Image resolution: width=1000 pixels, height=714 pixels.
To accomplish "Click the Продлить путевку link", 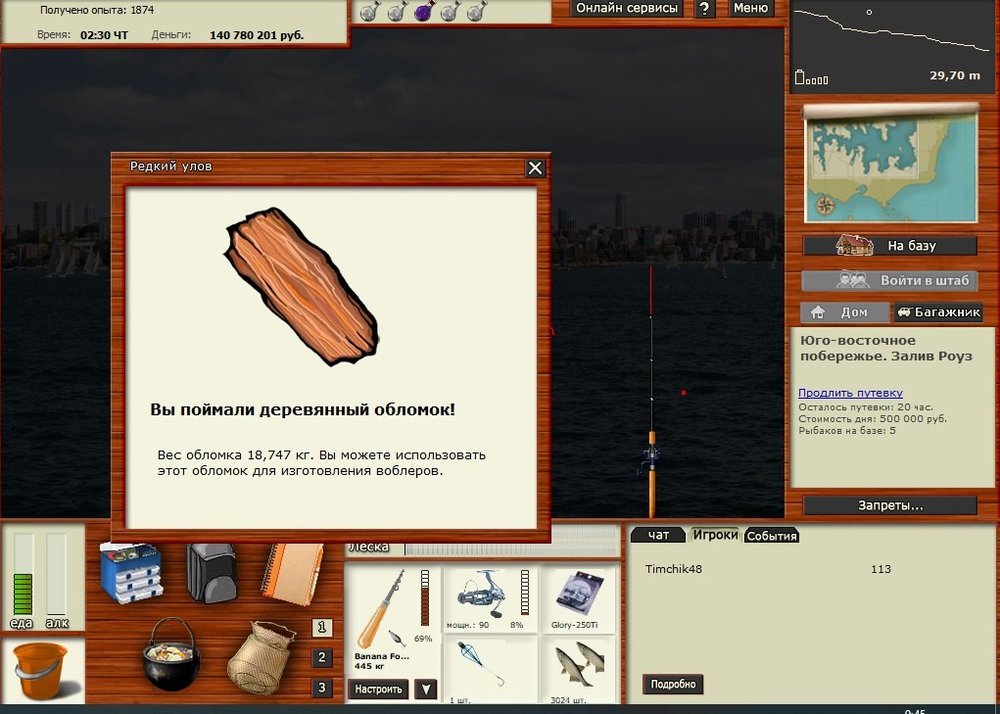I will [x=850, y=393].
